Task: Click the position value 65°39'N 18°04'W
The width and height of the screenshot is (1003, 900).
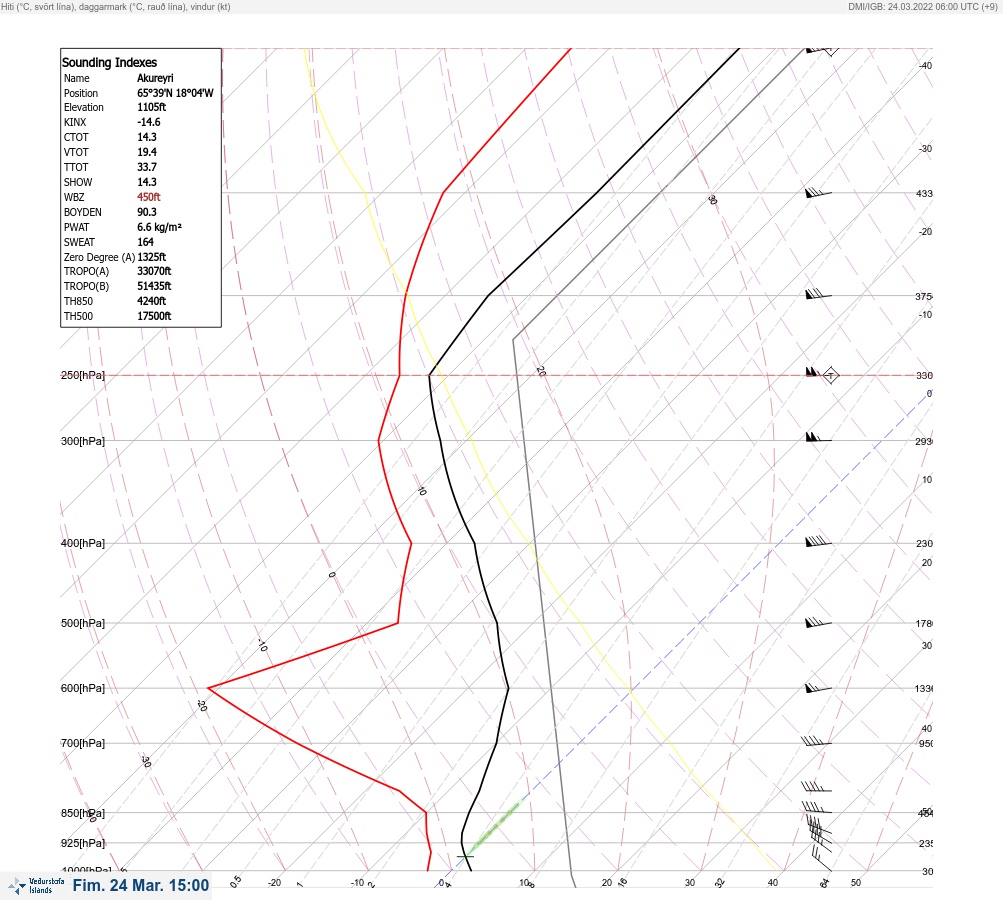Action: point(175,93)
